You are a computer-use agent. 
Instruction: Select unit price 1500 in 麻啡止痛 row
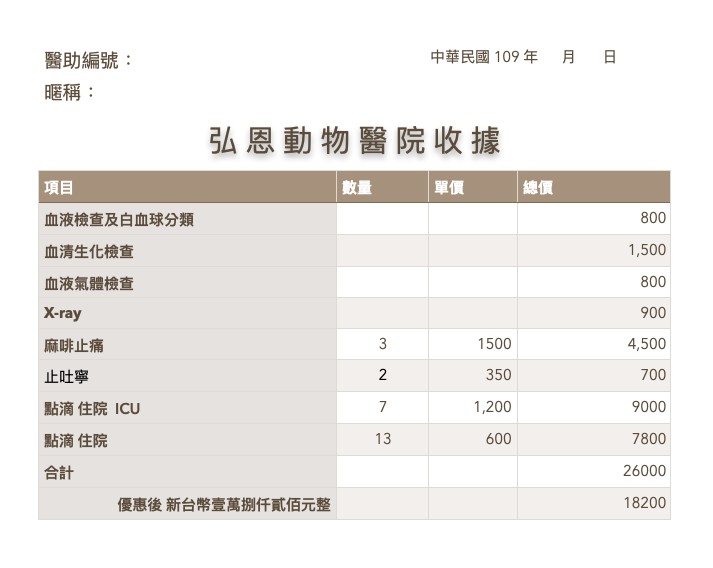point(494,344)
